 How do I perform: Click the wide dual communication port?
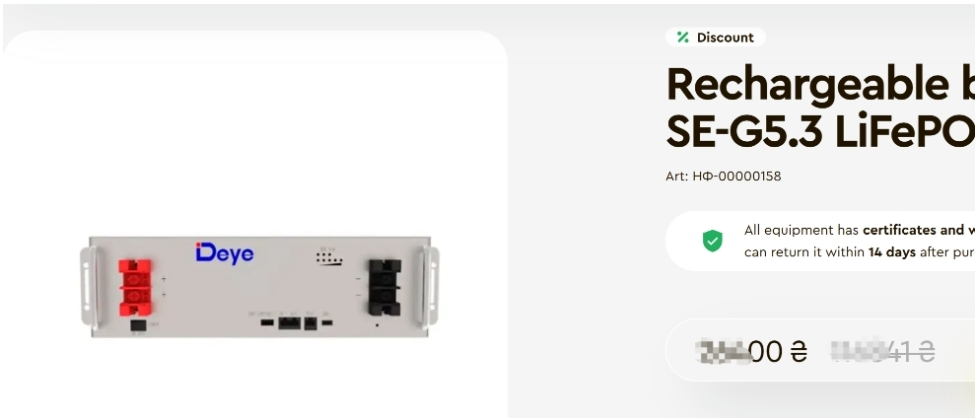tap(289, 323)
